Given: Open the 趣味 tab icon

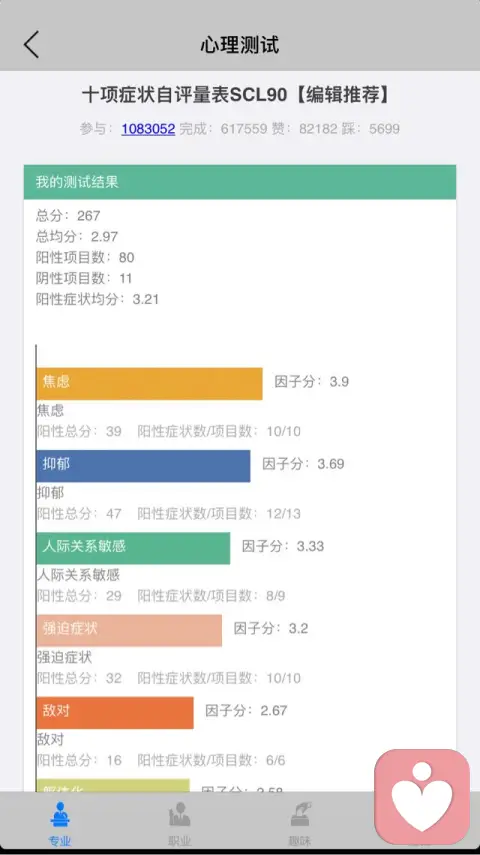Looking at the screenshot, I should (x=300, y=814).
